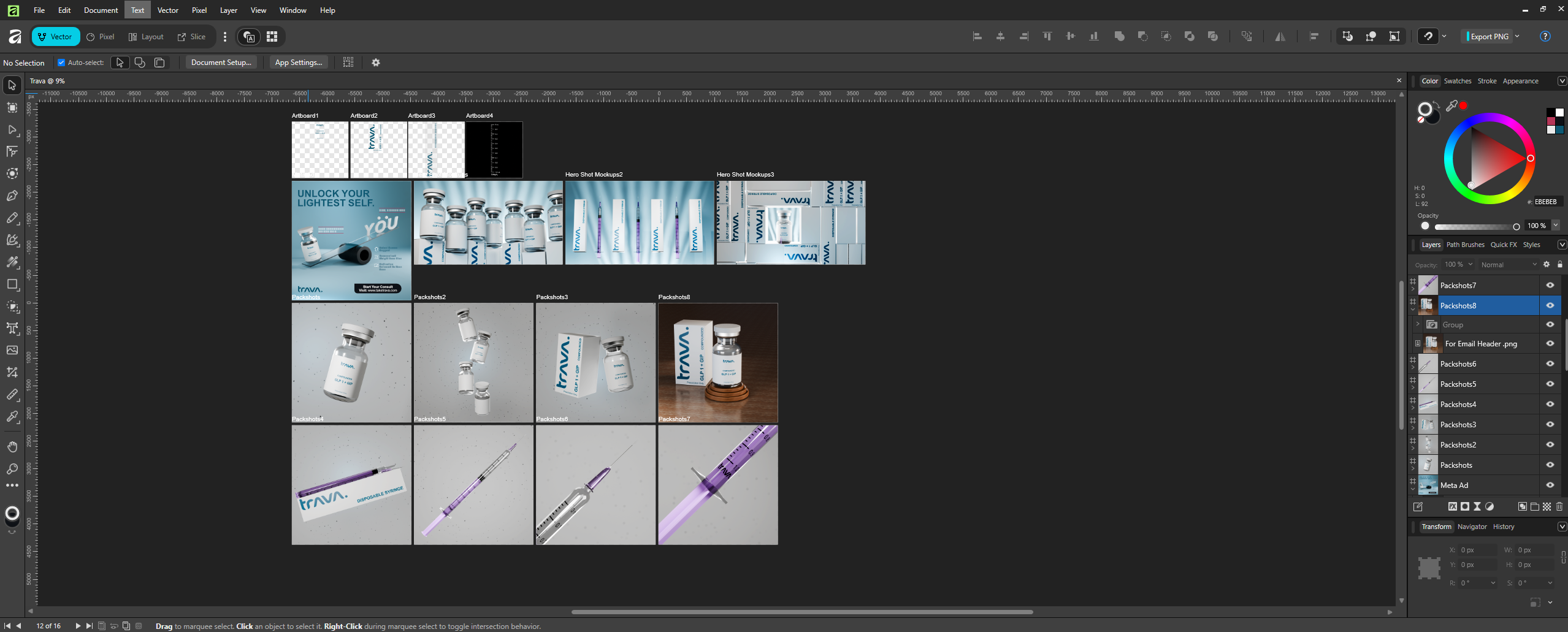
Task: Click the red recent color swatch
Action: tap(1463, 105)
